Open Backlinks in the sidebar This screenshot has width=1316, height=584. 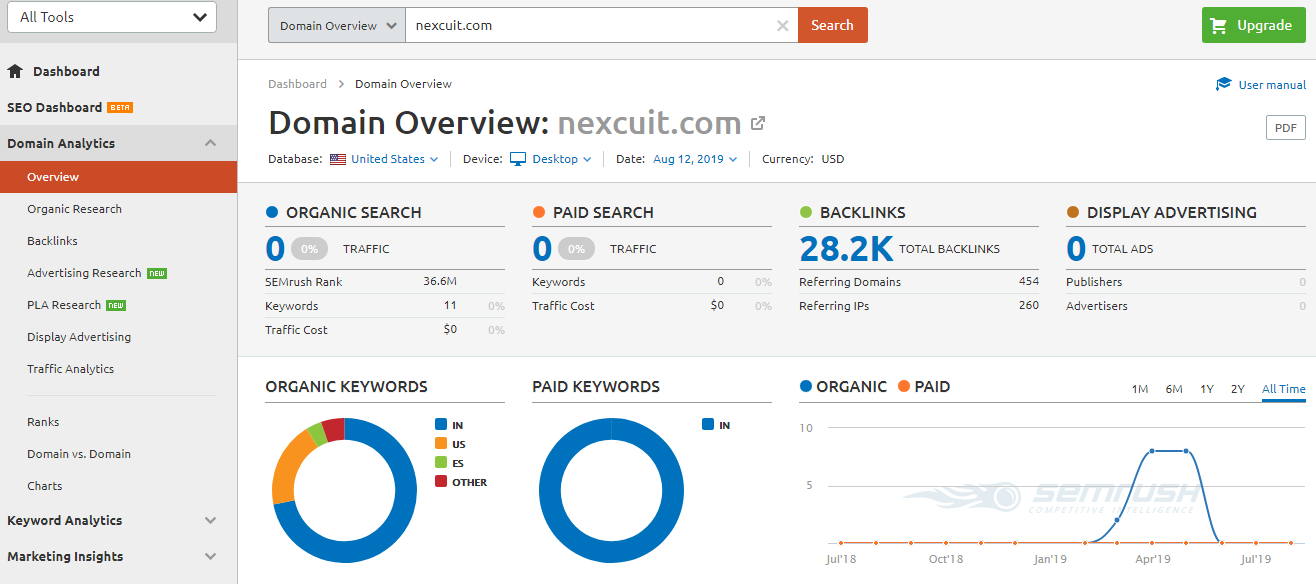[52, 241]
